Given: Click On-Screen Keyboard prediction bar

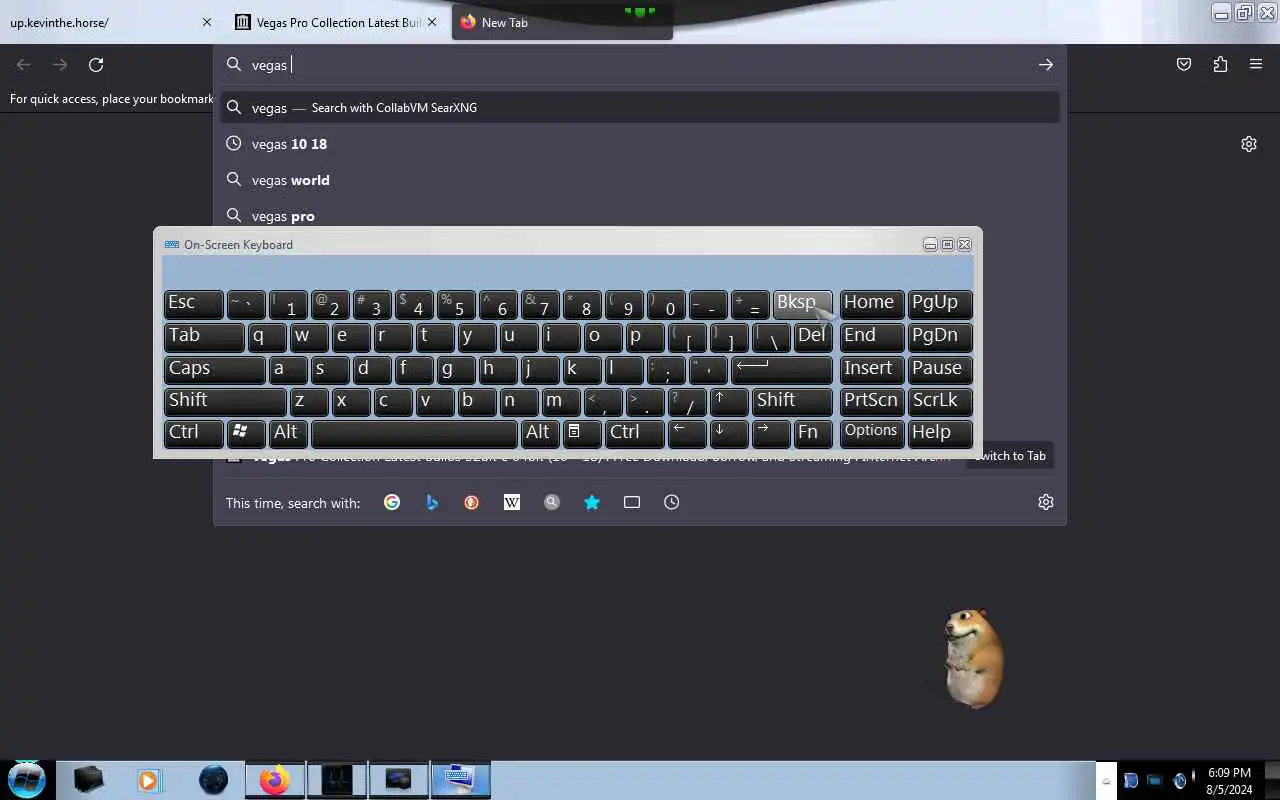Looking at the screenshot, I should click(568, 272).
